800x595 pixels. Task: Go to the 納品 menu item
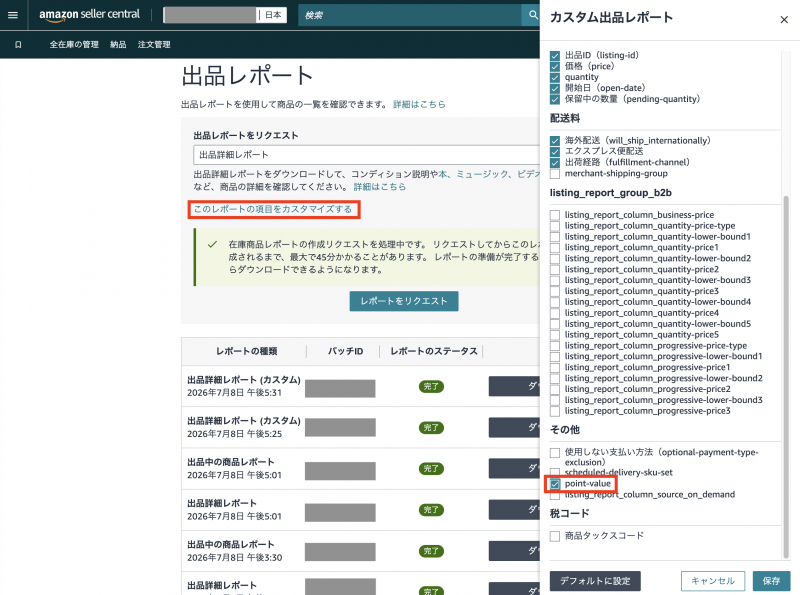click(118, 45)
